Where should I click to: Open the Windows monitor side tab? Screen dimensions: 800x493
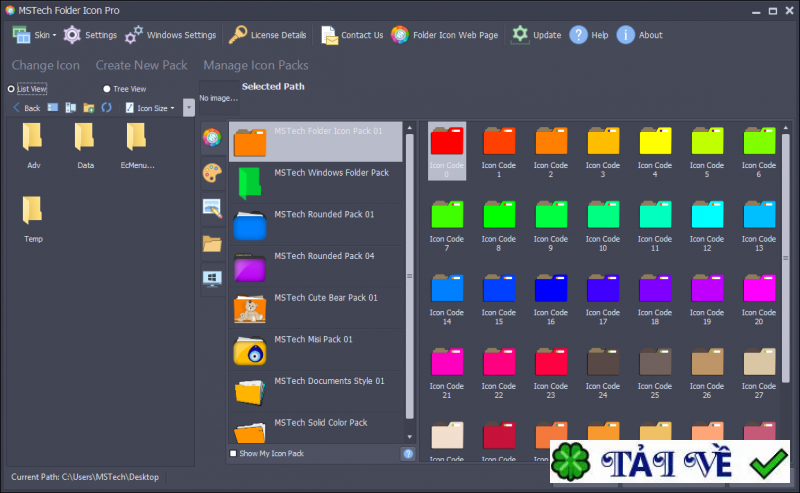point(213,277)
